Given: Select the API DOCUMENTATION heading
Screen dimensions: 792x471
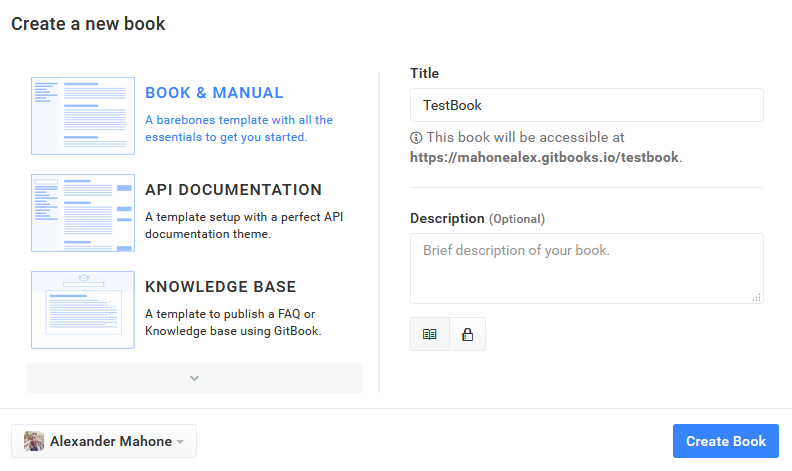Looking at the screenshot, I should (233, 190).
